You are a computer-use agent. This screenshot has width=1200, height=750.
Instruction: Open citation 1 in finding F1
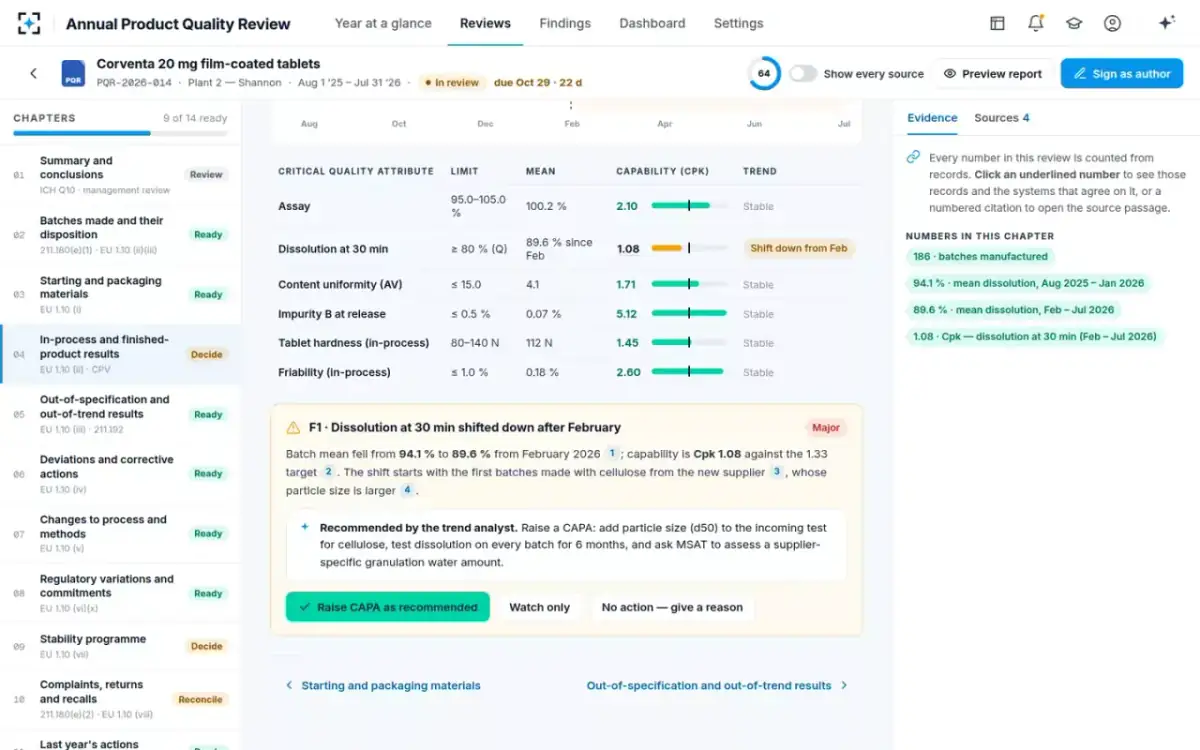point(613,453)
